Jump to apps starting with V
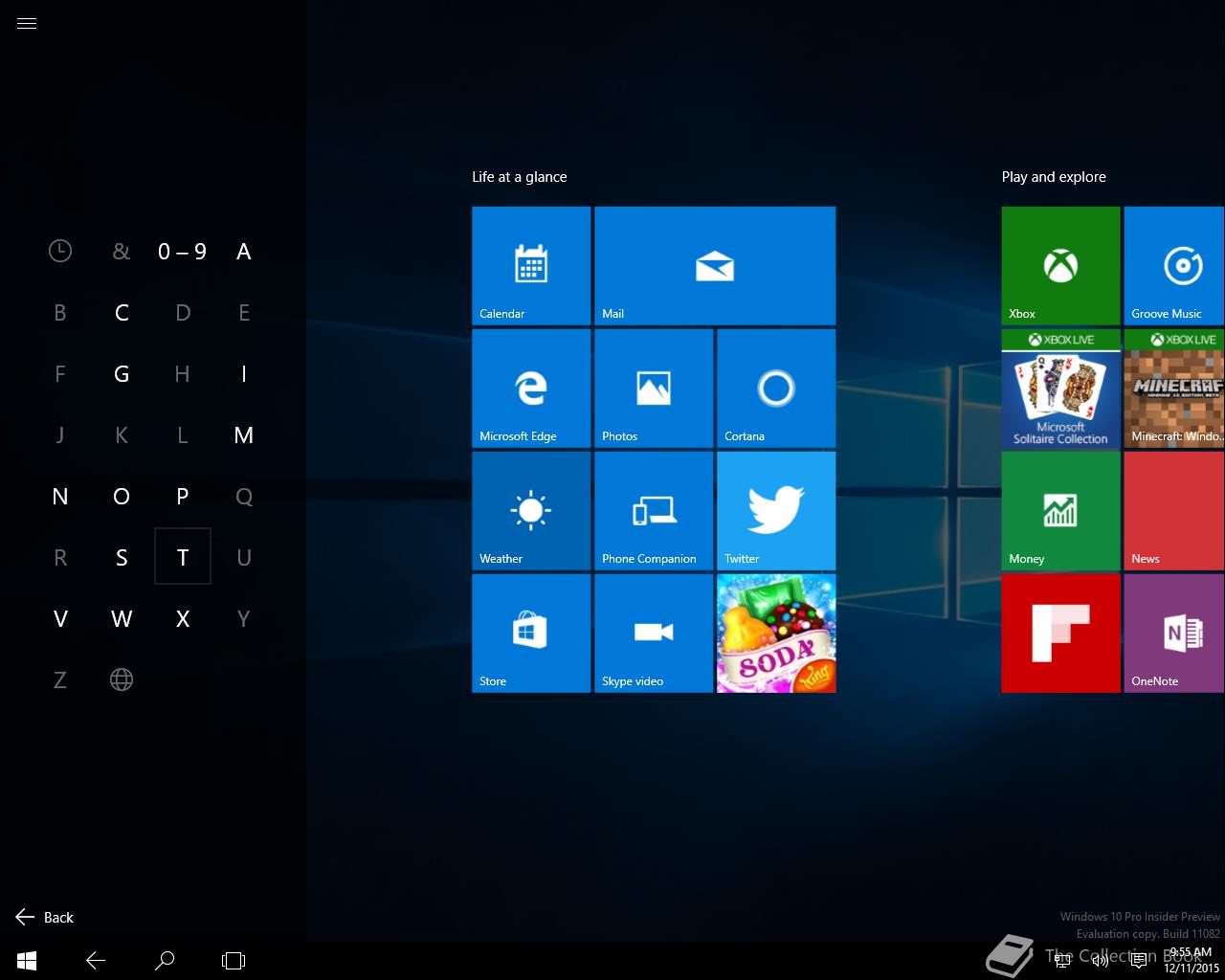1225x980 pixels. (x=60, y=619)
